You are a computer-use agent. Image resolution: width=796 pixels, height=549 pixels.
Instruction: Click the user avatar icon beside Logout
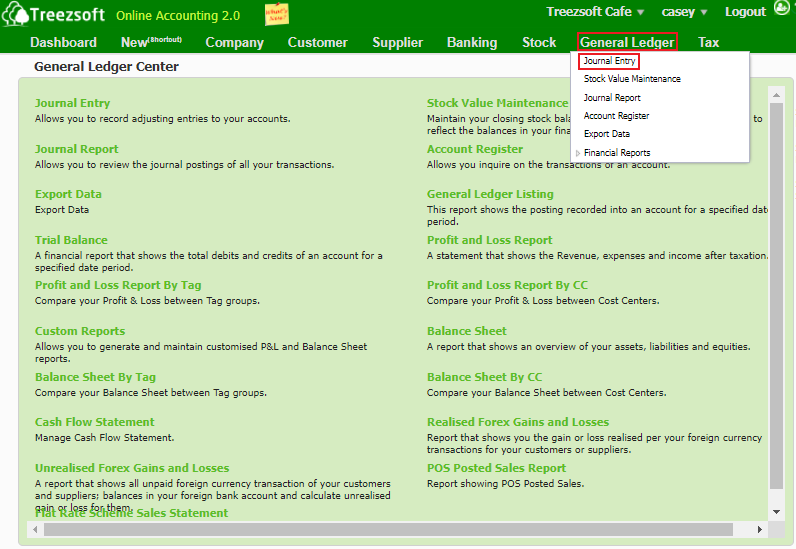tap(782, 8)
